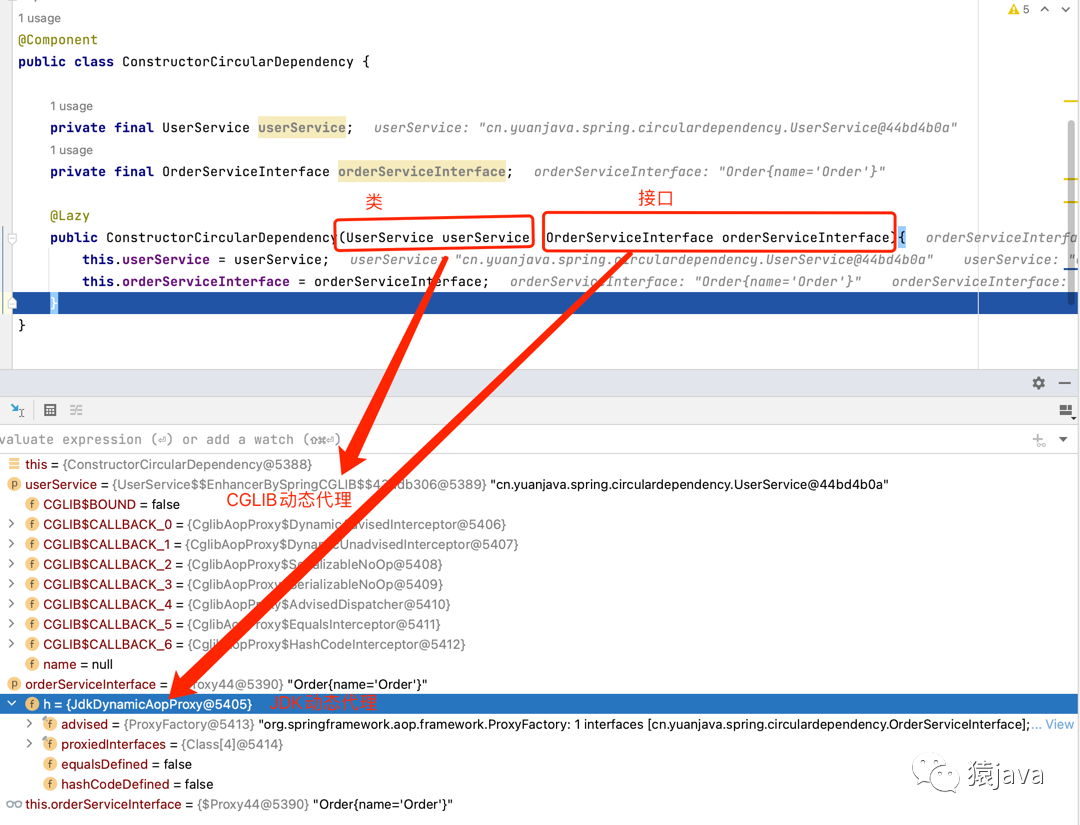Click the add to watches plus icon
Viewport: 1080px width, 825px height.
point(1039,440)
